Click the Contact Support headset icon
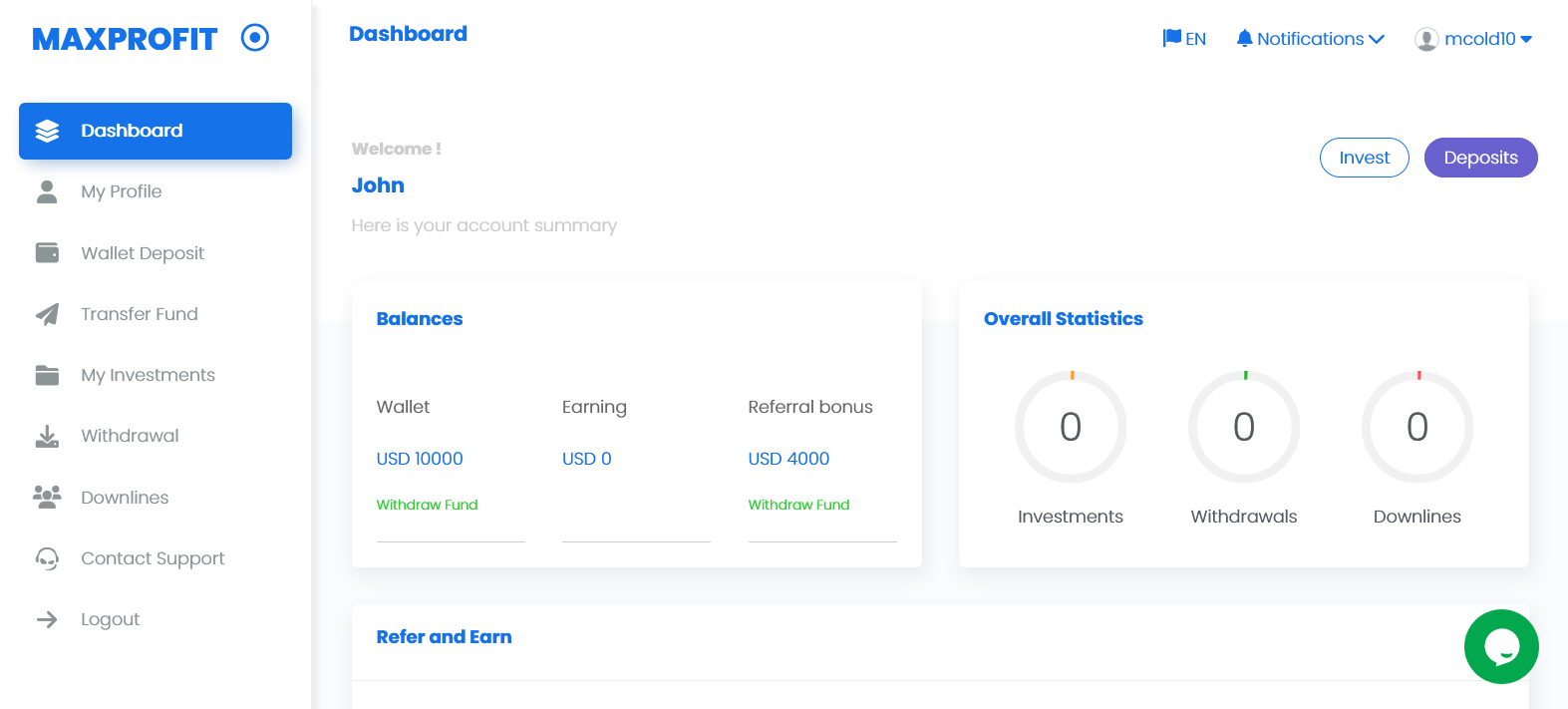Image resolution: width=1568 pixels, height=709 pixels. pyautogui.click(x=47, y=558)
